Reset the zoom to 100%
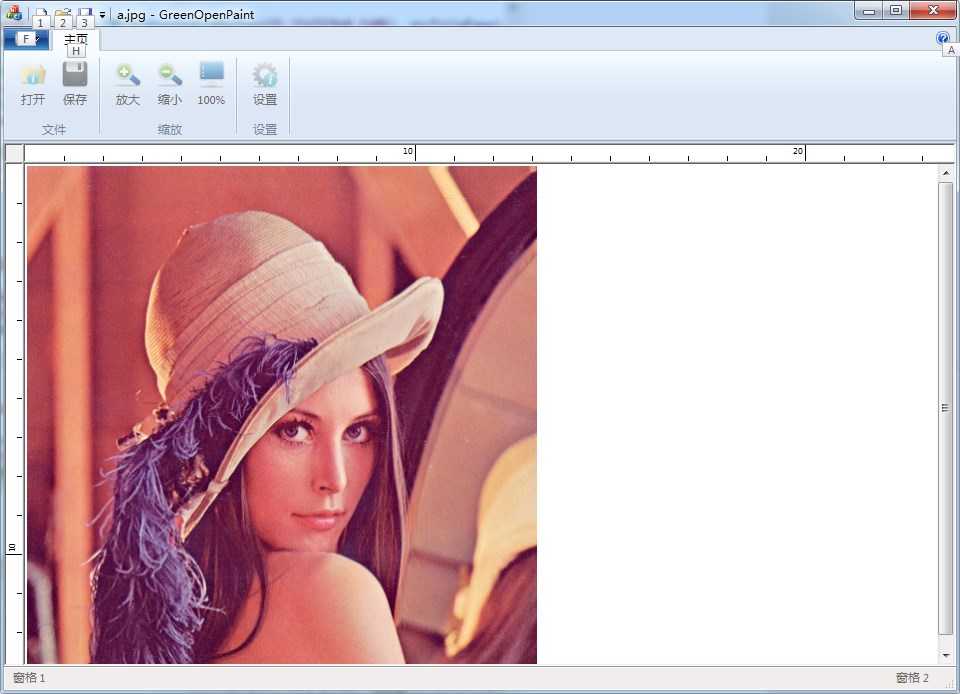This screenshot has height=694, width=960. (211, 85)
